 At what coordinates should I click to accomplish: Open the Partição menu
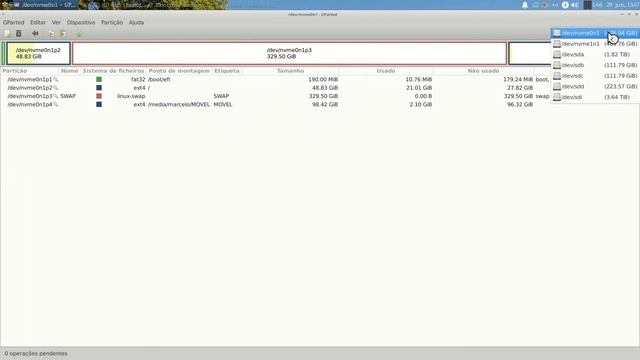click(112, 22)
